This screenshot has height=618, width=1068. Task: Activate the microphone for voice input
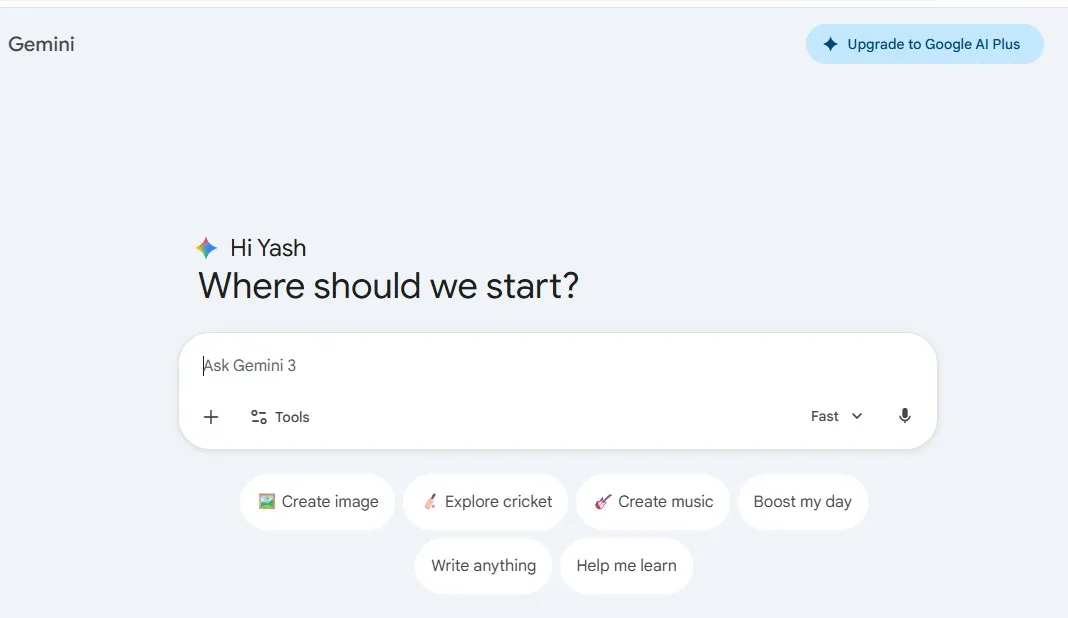tap(904, 415)
